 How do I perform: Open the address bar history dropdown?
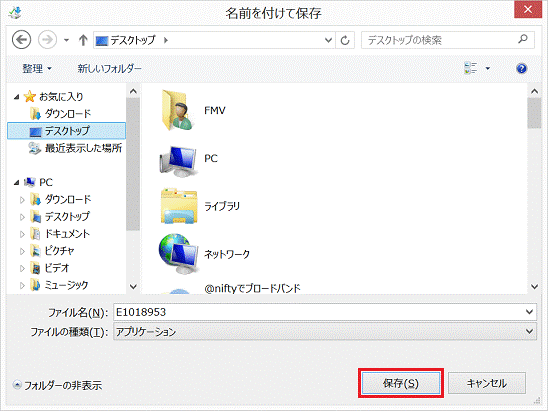pyautogui.click(x=328, y=40)
